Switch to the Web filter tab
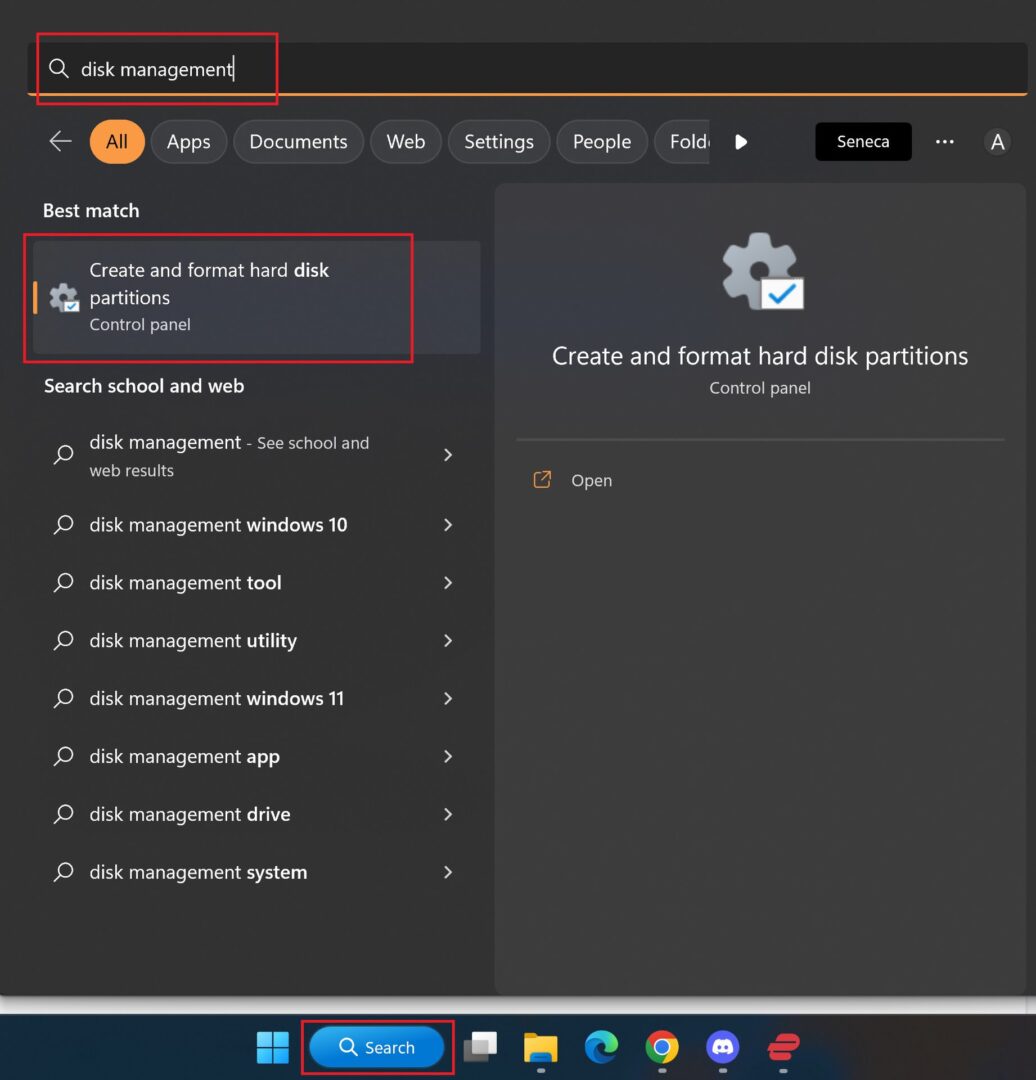Viewport: 1036px width, 1080px height. coord(406,141)
